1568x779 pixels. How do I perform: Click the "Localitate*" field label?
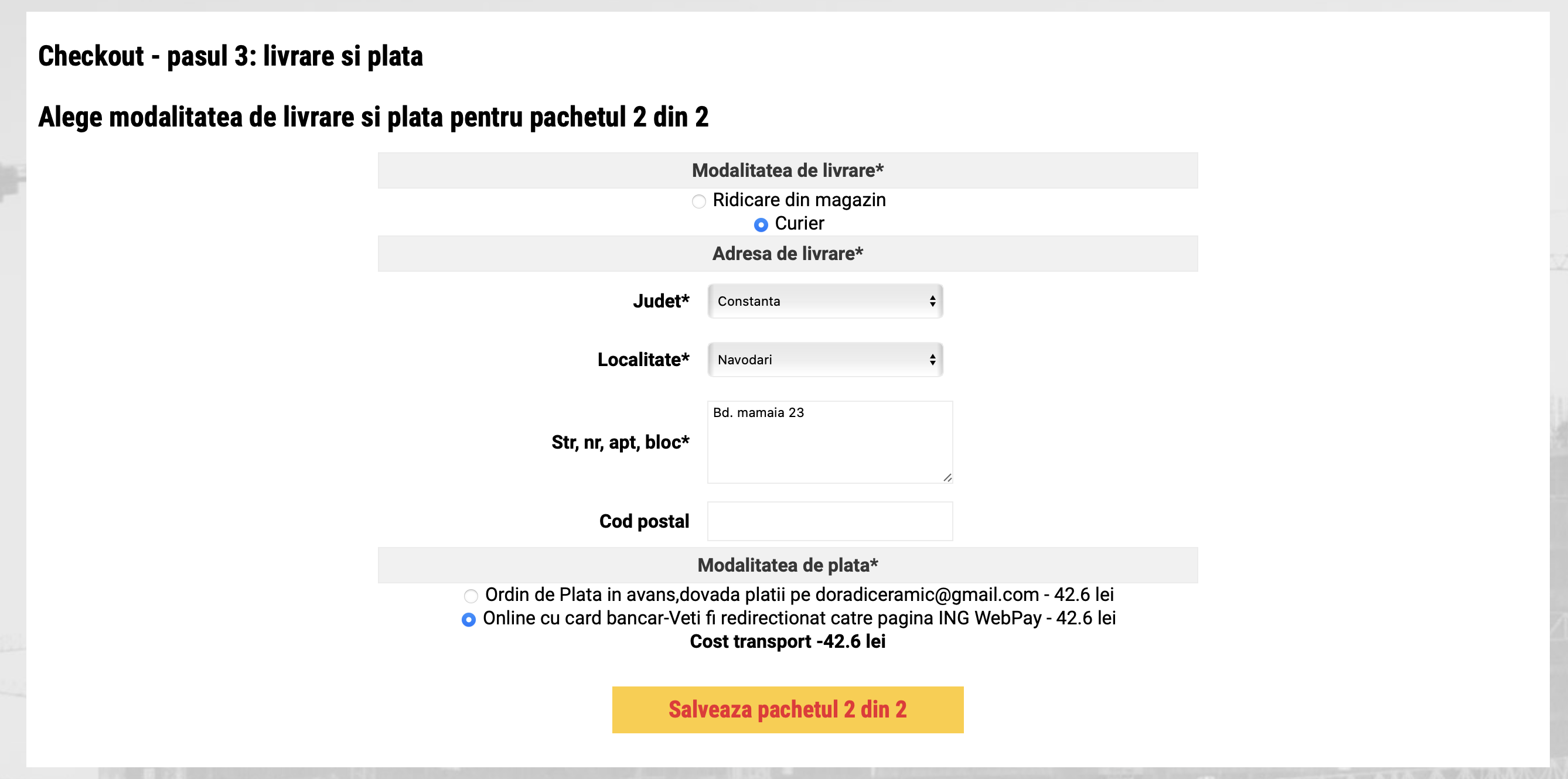643,360
